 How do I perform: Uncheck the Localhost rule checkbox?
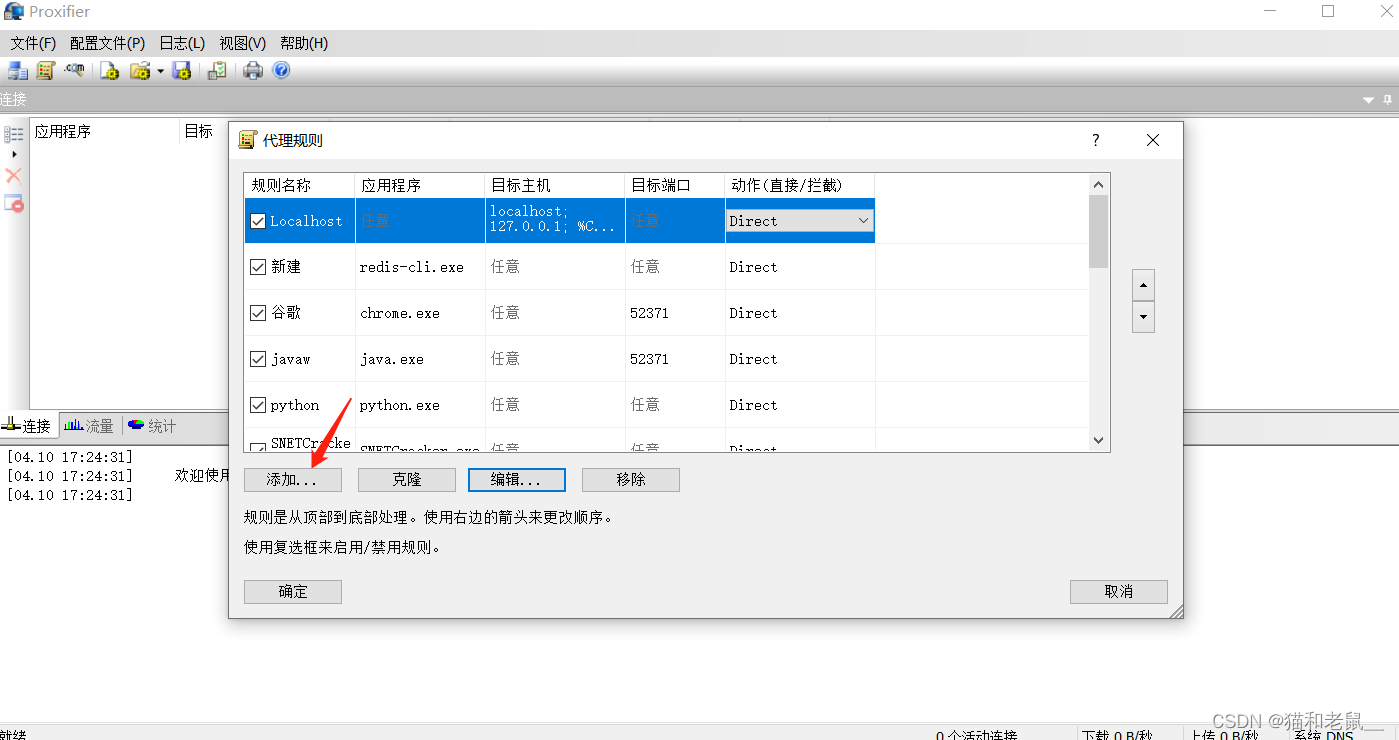[258, 221]
